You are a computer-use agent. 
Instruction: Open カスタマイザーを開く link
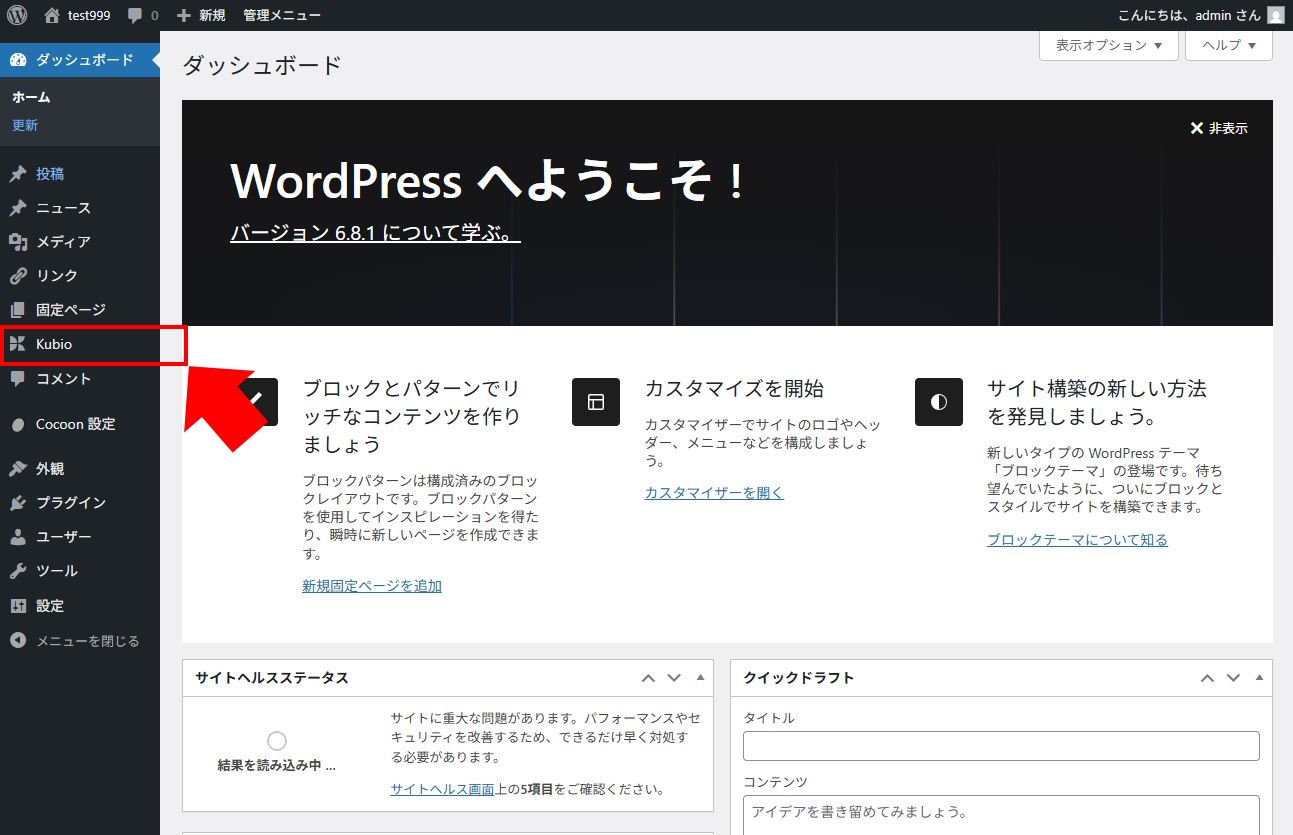714,493
